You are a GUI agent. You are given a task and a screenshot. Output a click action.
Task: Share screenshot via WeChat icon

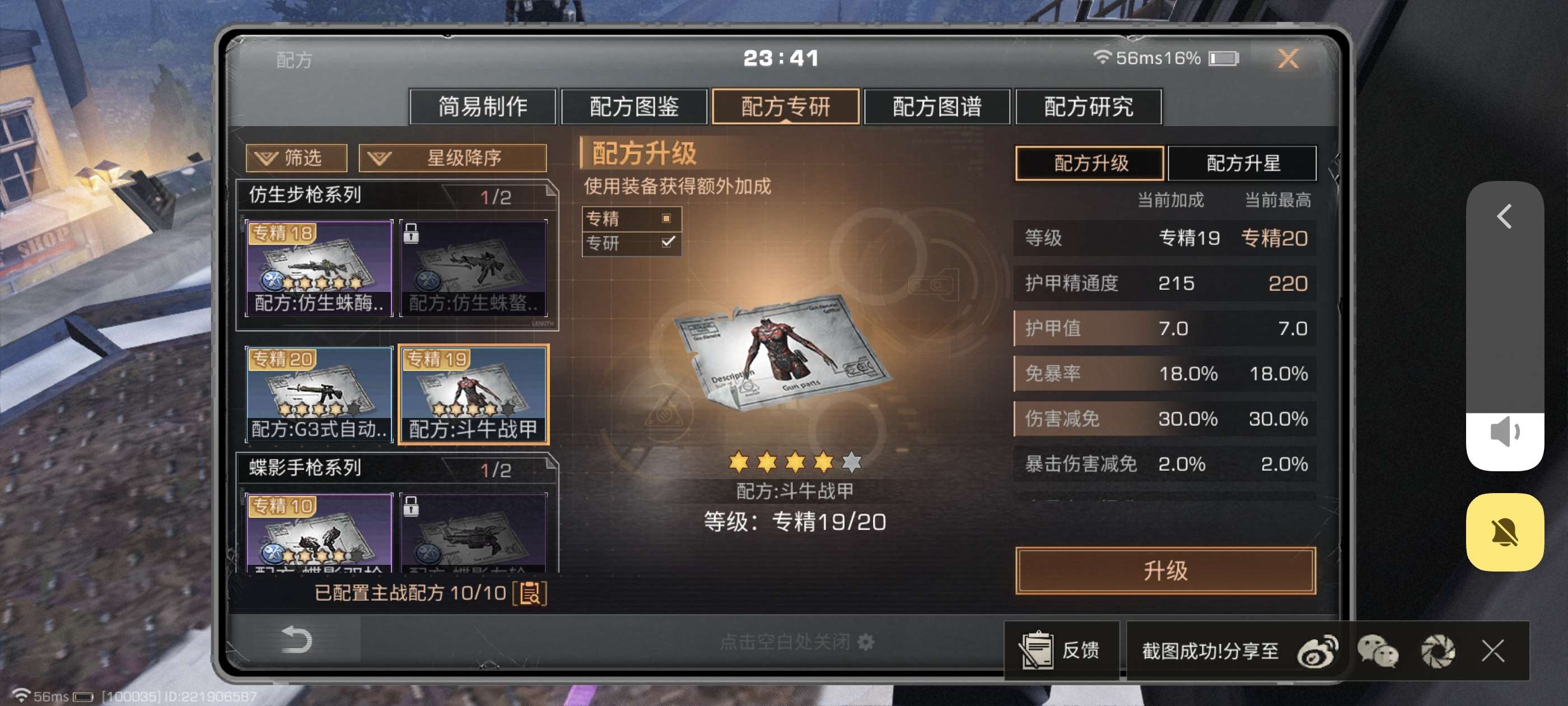1378,651
